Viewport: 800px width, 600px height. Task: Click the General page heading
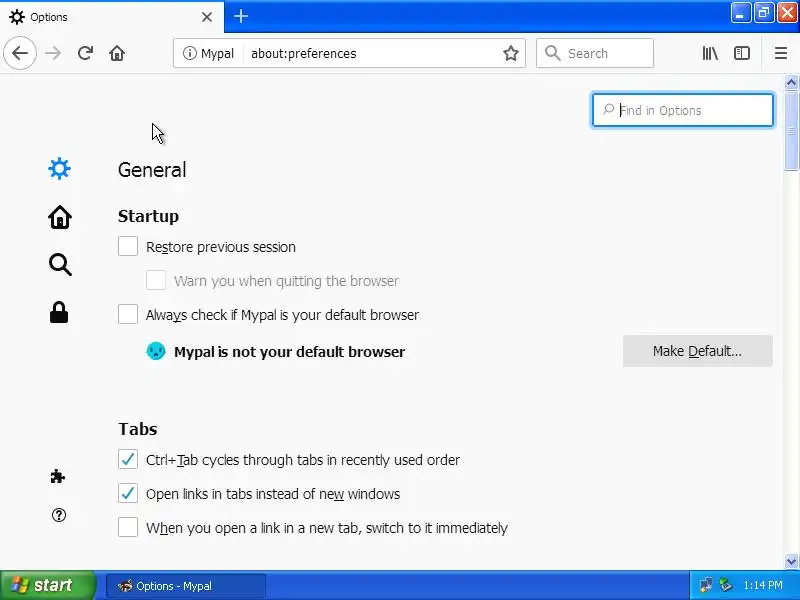(x=152, y=170)
